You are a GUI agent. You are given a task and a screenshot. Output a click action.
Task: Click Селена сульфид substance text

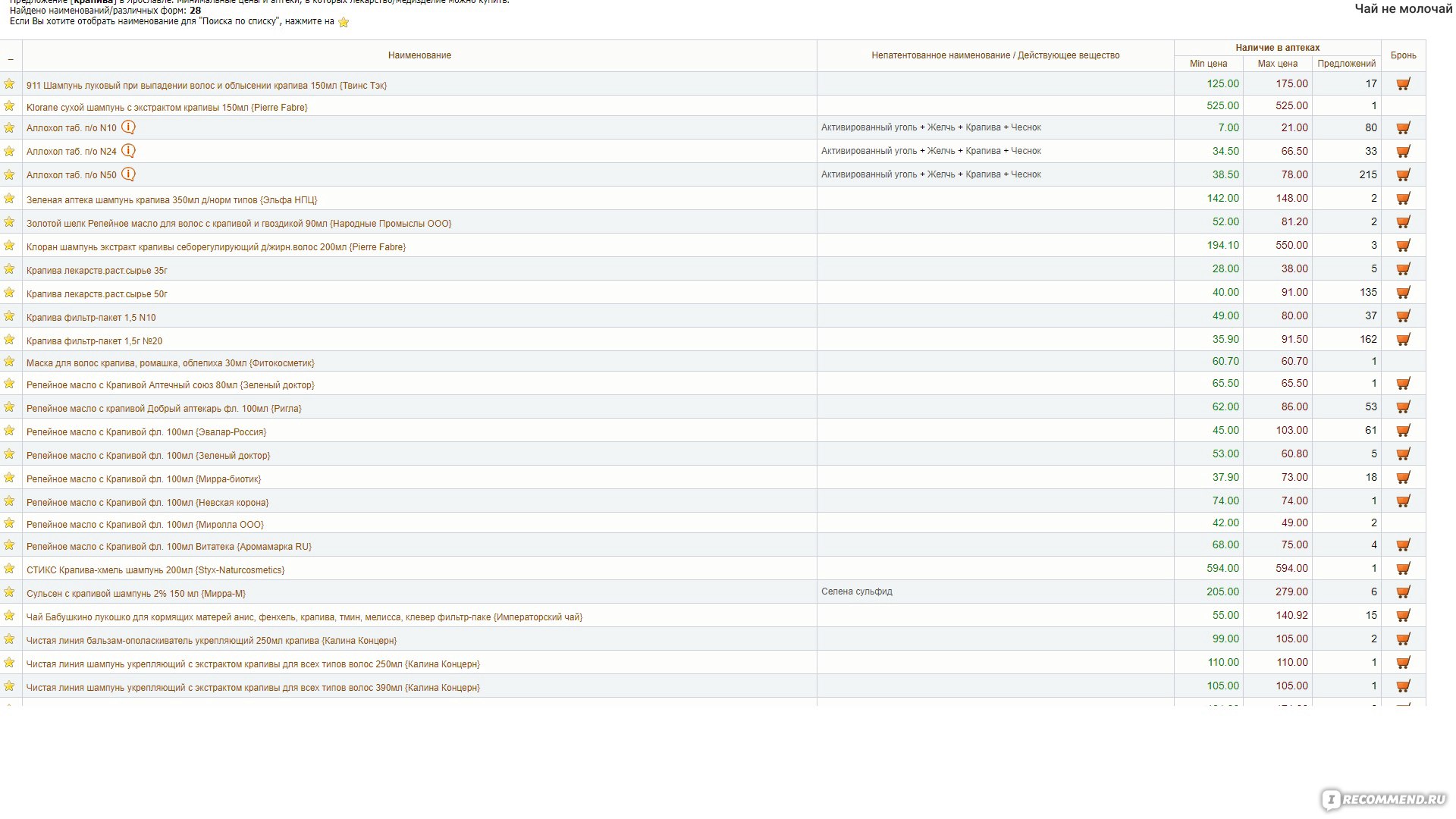coord(856,591)
